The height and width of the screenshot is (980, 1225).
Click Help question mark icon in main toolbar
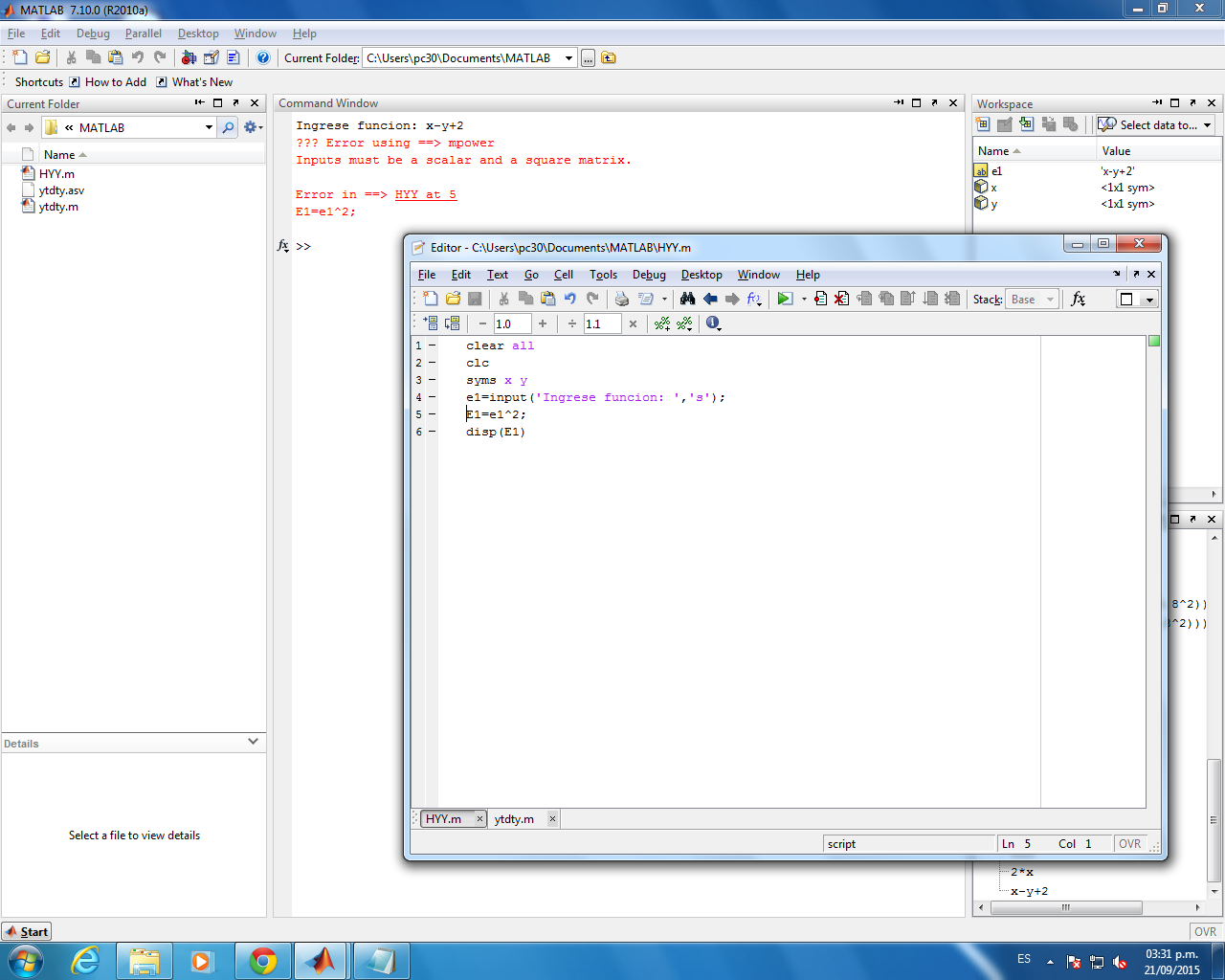[x=263, y=57]
